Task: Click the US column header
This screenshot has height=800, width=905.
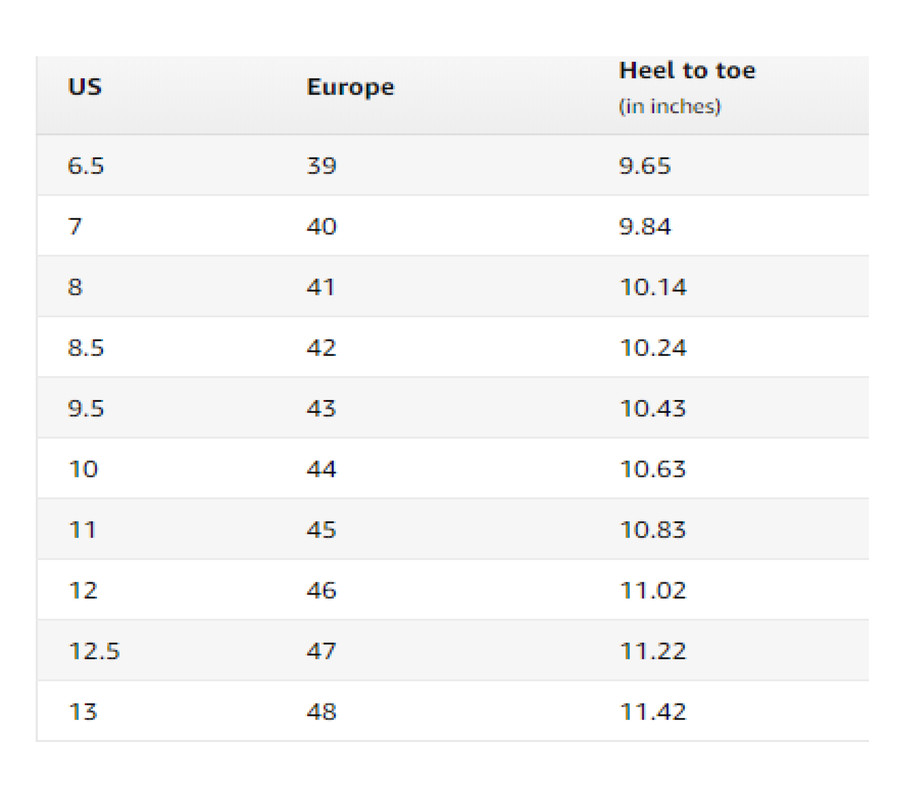Action: coord(85,87)
